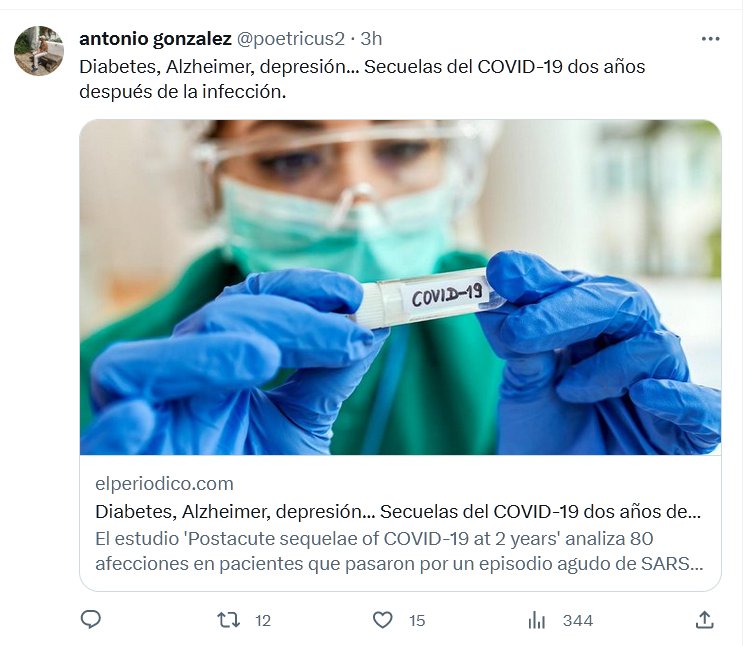
Task: Open the reply comment icon
Action: pyautogui.click(x=91, y=620)
